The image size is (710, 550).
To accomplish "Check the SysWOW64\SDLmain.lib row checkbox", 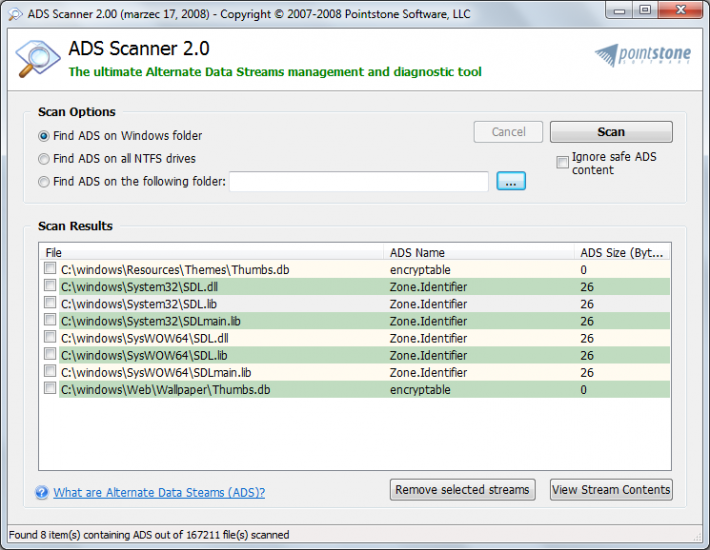I will [x=50, y=371].
